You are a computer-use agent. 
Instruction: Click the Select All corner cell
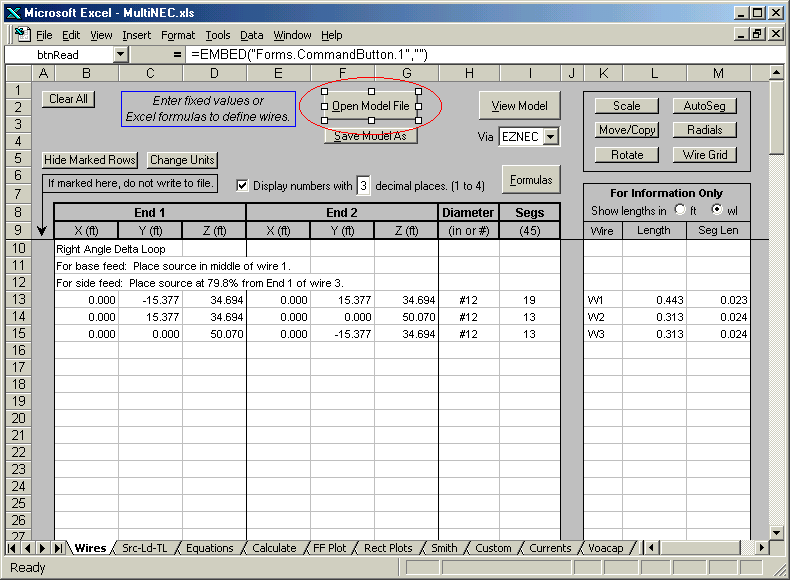(x=18, y=73)
